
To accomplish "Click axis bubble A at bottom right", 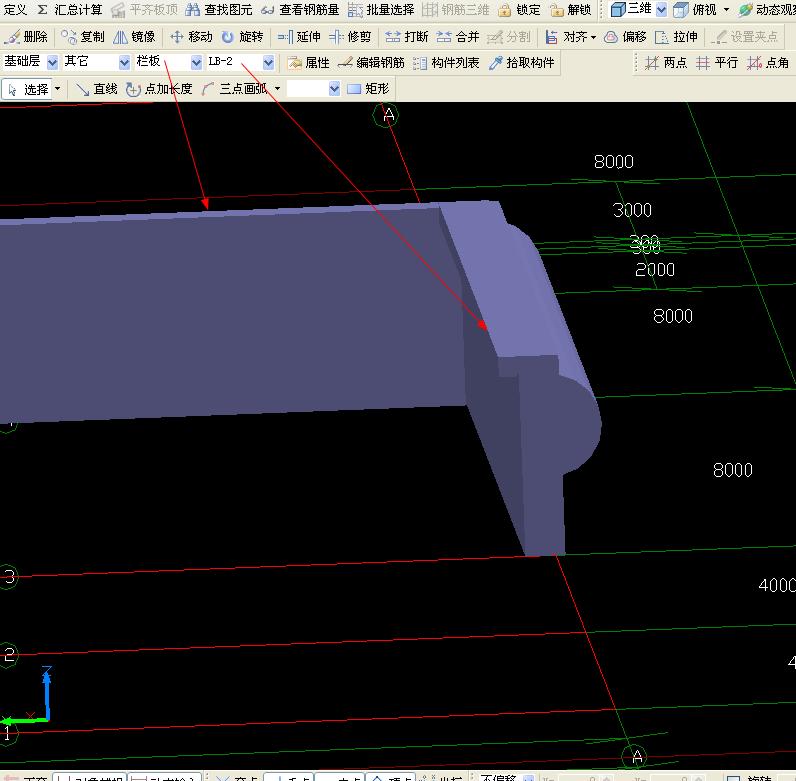I will click(x=635, y=757).
